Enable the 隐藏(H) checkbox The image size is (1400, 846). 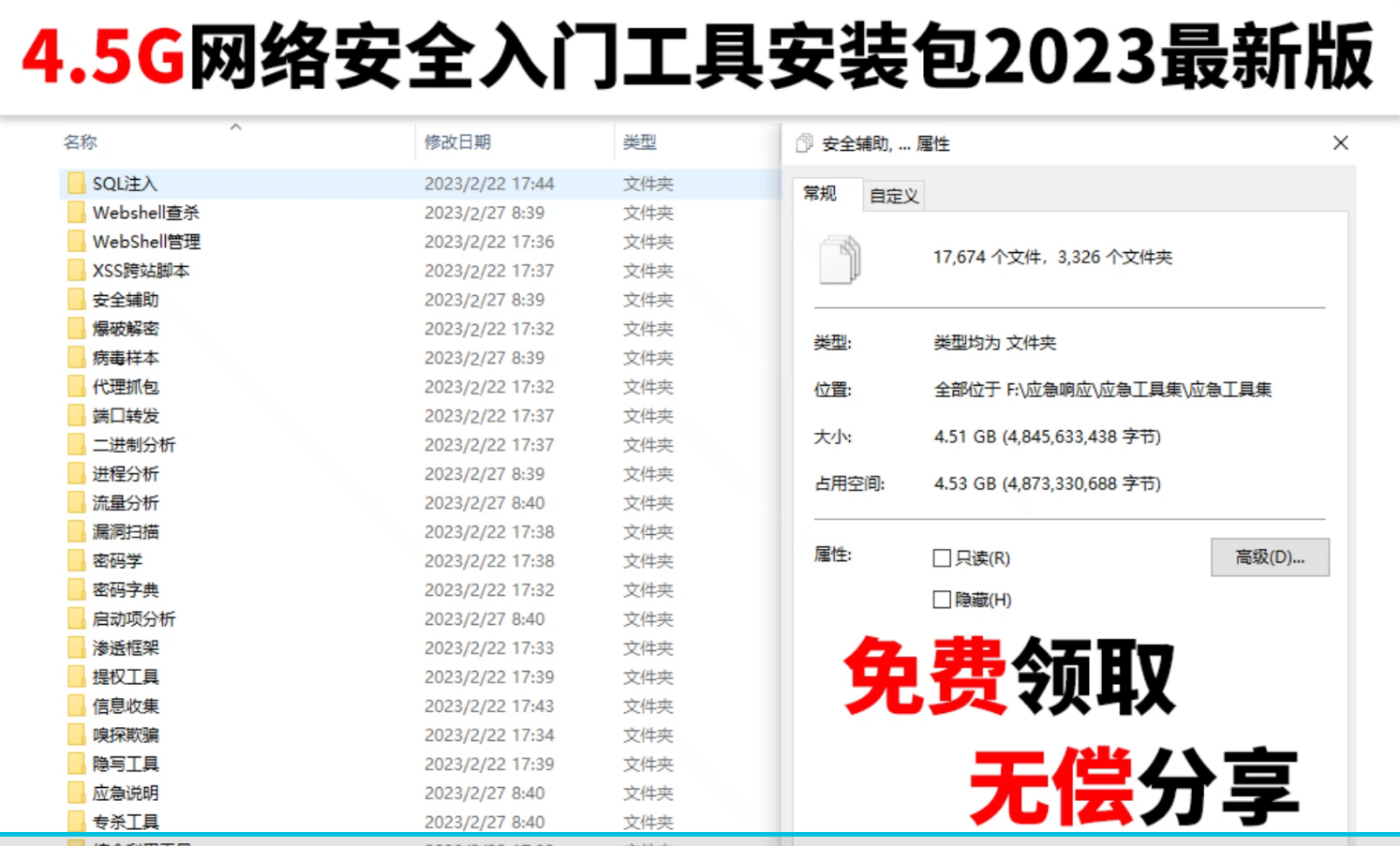pos(942,600)
